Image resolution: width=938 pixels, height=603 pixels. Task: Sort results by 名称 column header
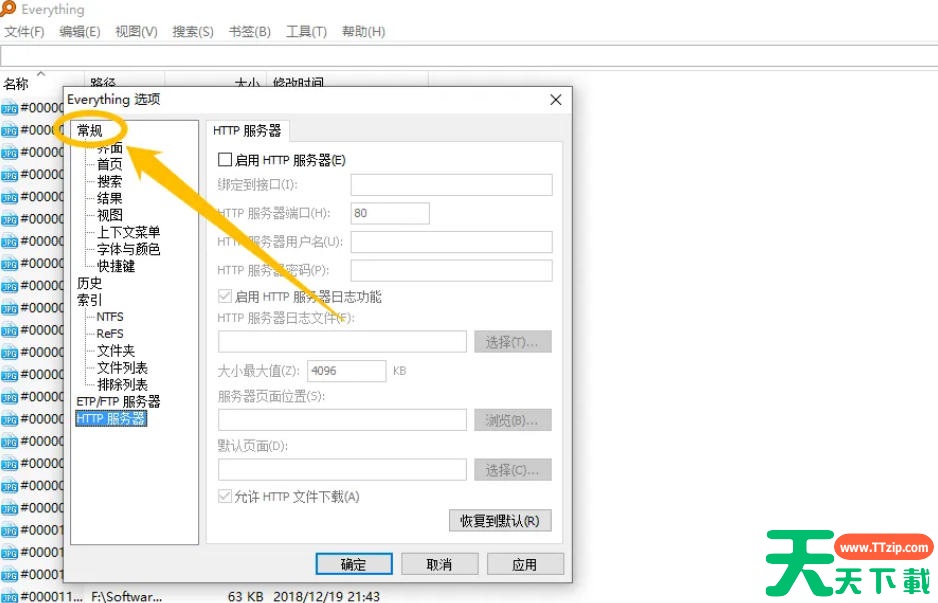pyautogui.click(x=16, y=84)
